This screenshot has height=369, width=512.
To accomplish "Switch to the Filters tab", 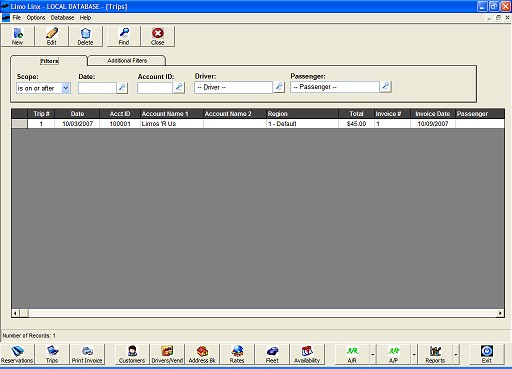I will pos(49,61).
